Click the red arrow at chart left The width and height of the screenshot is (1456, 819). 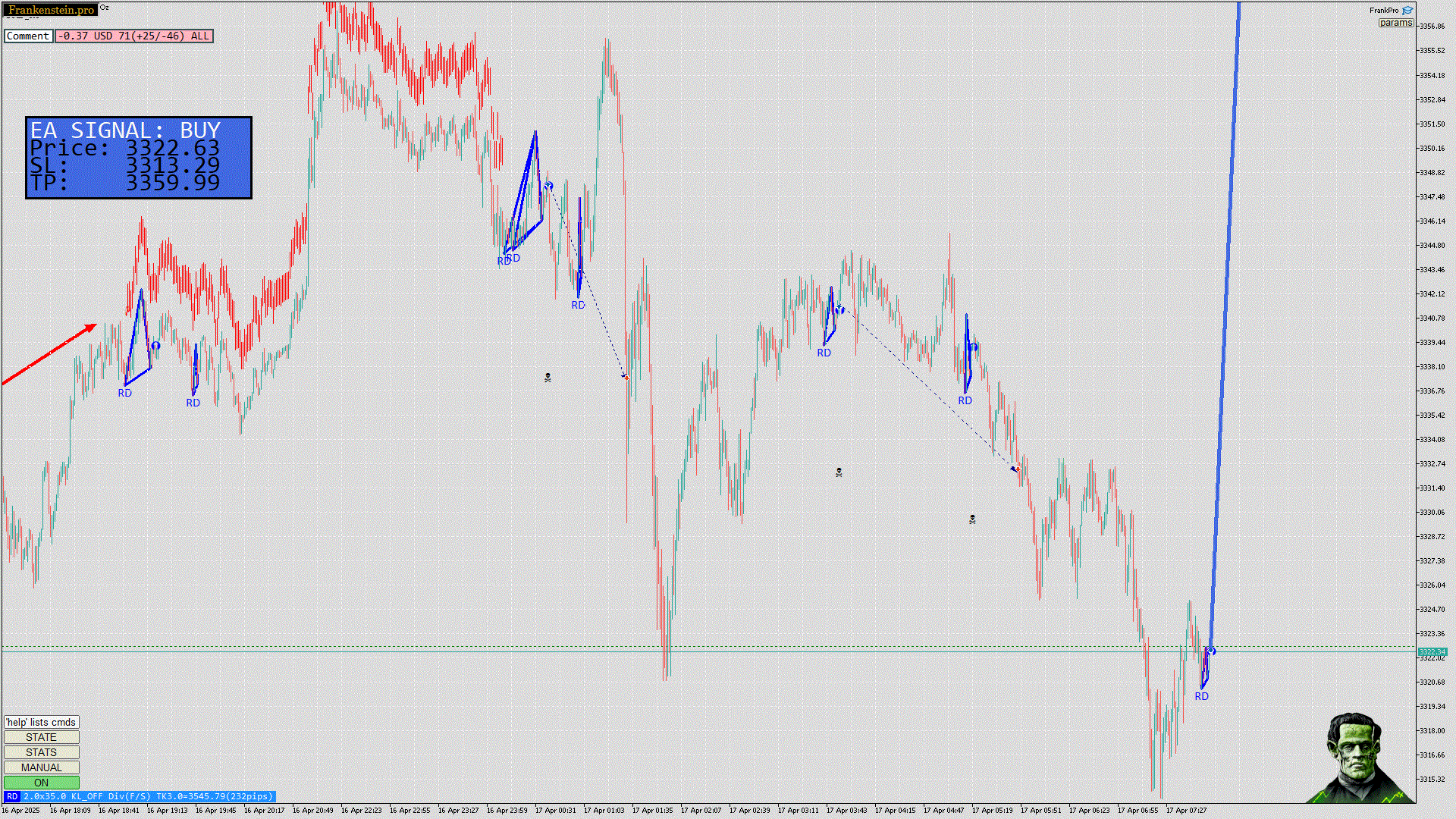(x=49, y=354)
